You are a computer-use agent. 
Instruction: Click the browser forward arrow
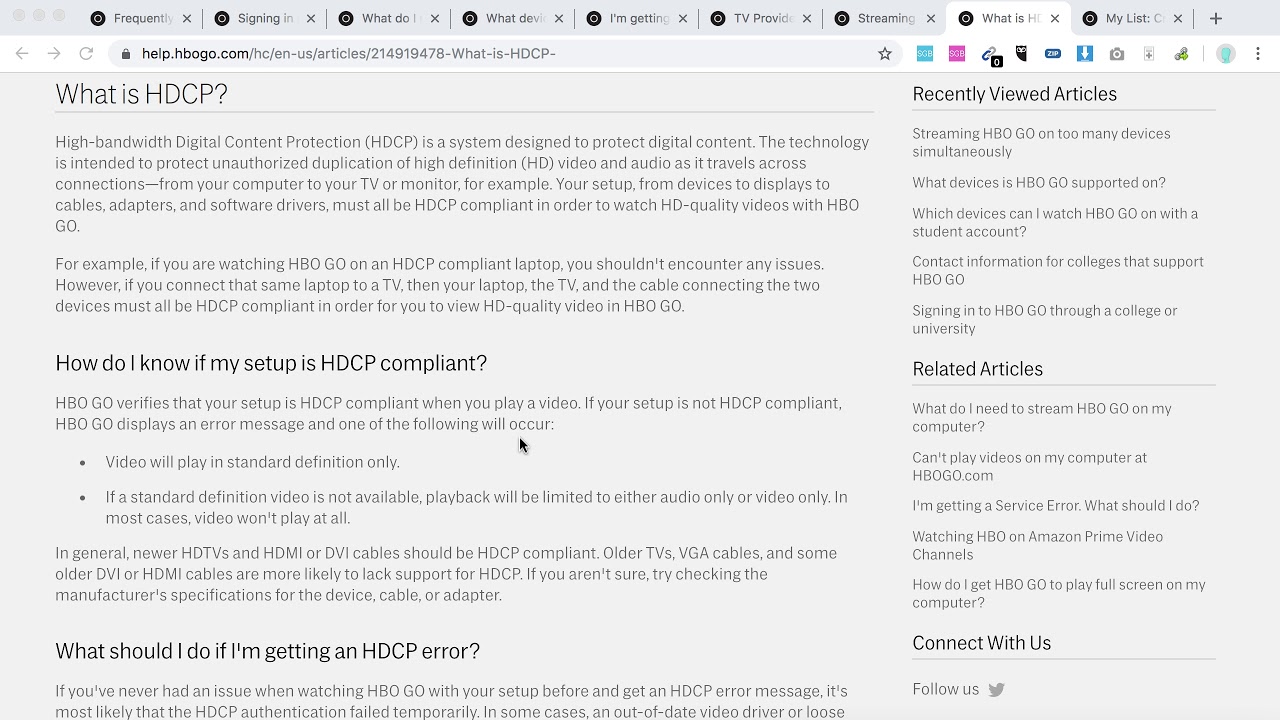pyautogui.click(x=54, y=54)
